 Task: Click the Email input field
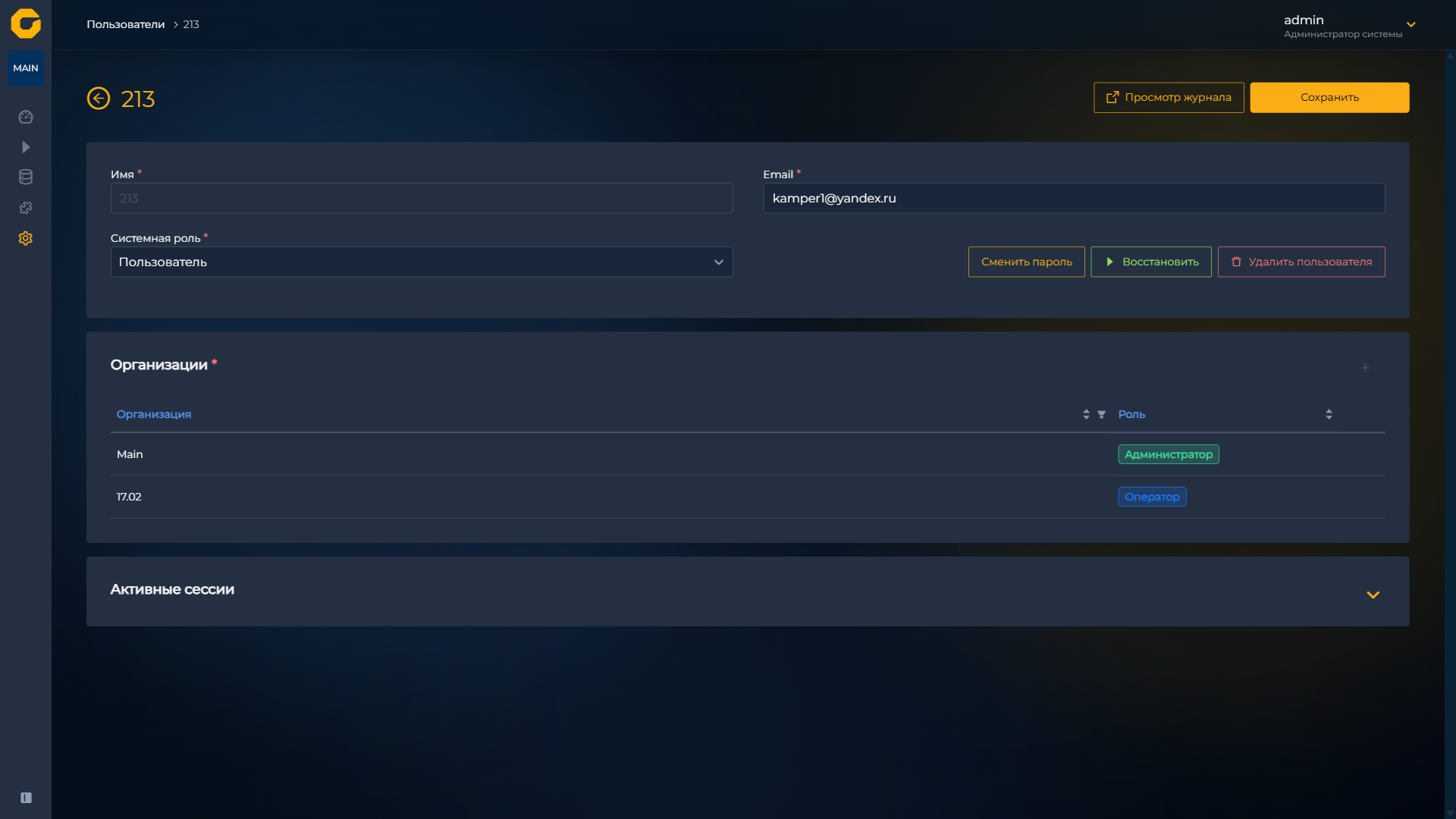pos(1074,198)
